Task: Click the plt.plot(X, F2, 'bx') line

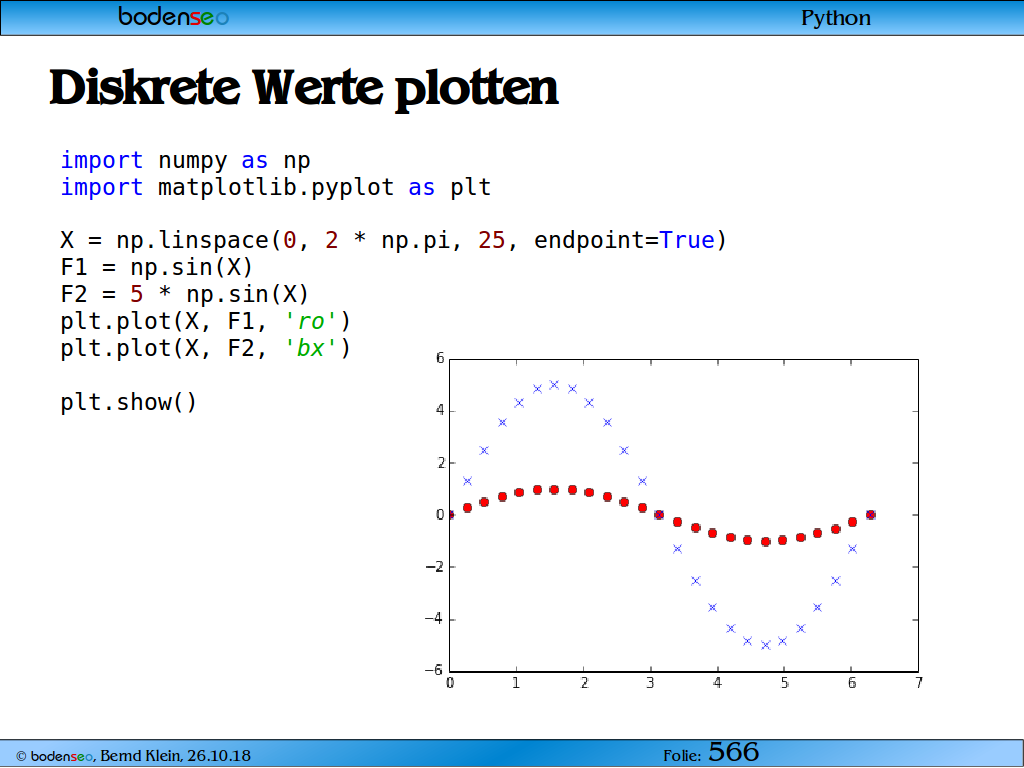Action: pos(206,348)
